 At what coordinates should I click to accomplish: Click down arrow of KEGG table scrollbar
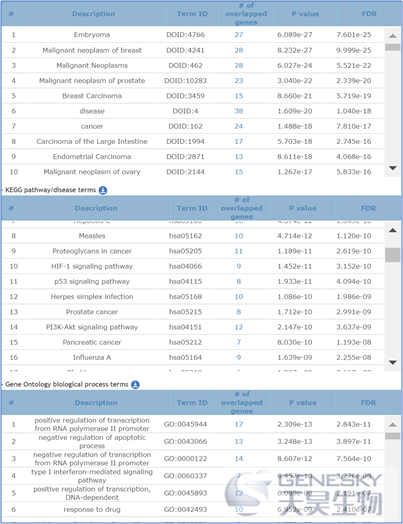tap(393, 362)
